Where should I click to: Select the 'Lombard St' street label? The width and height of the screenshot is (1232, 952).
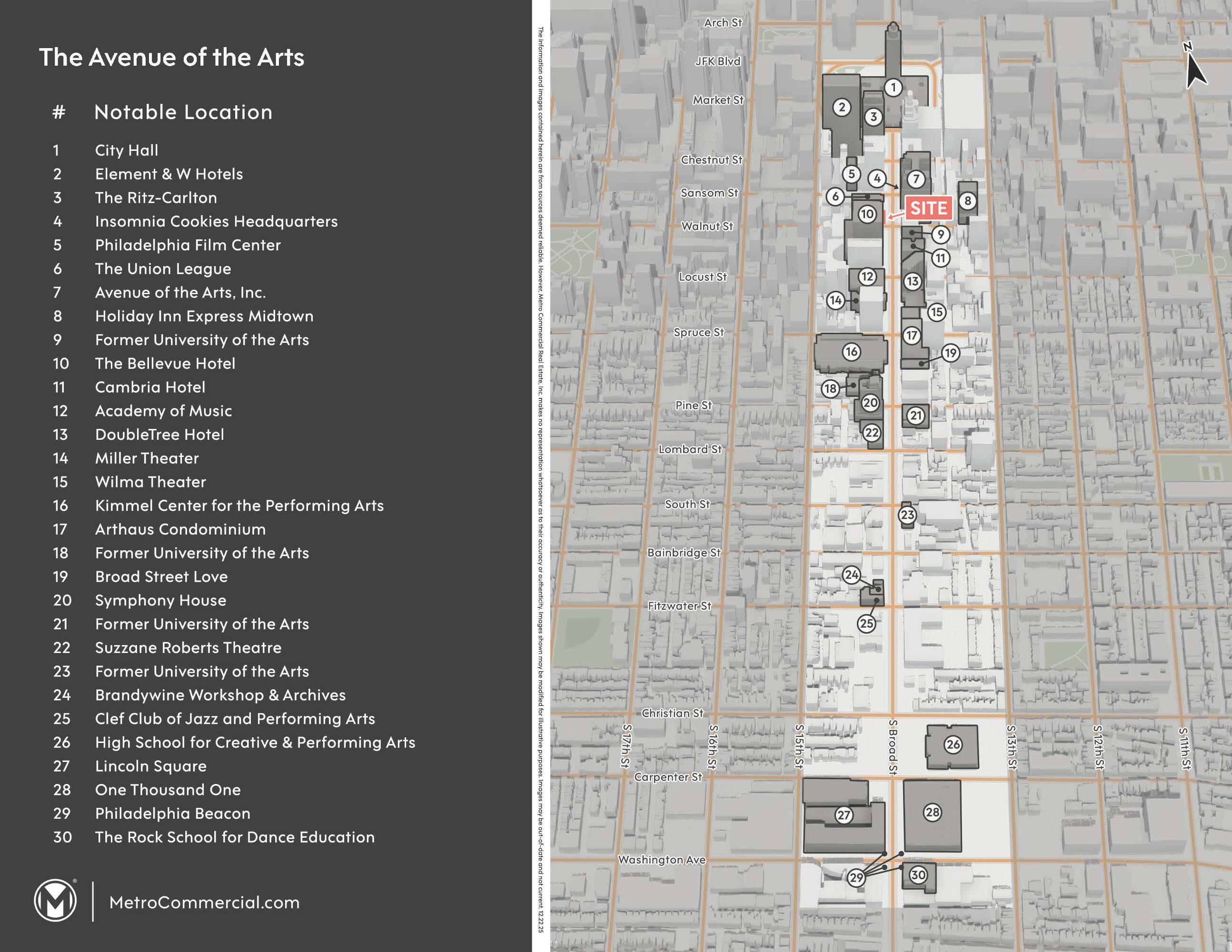tap(690, 449)
